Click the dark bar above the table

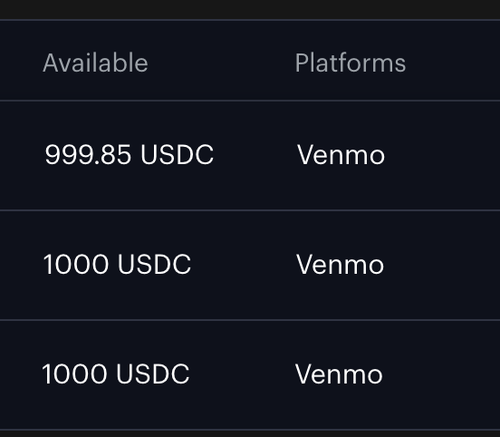point(250,9)
